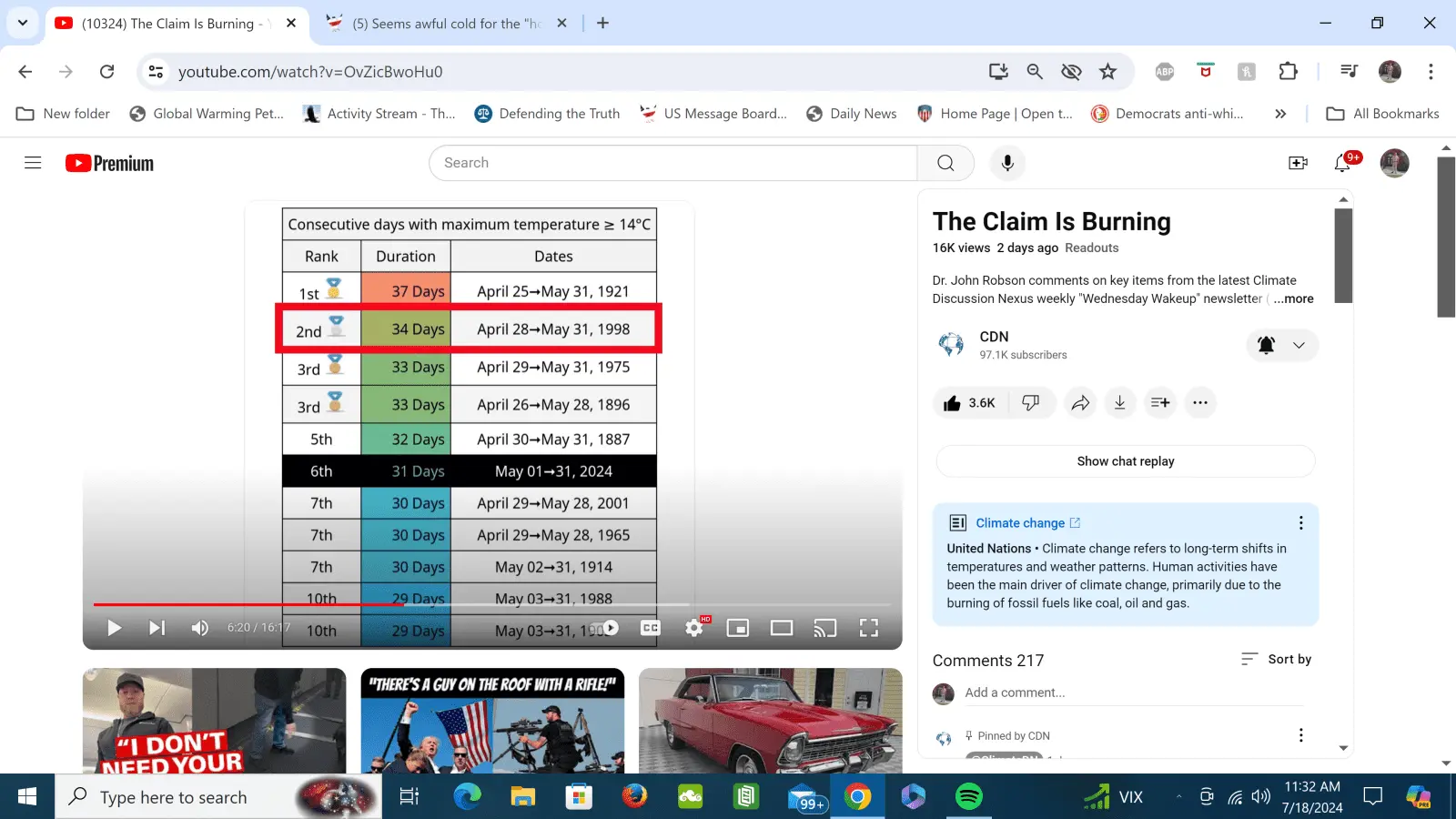Click the video Play button
The image size is (1456, 819).
[115, 628]
